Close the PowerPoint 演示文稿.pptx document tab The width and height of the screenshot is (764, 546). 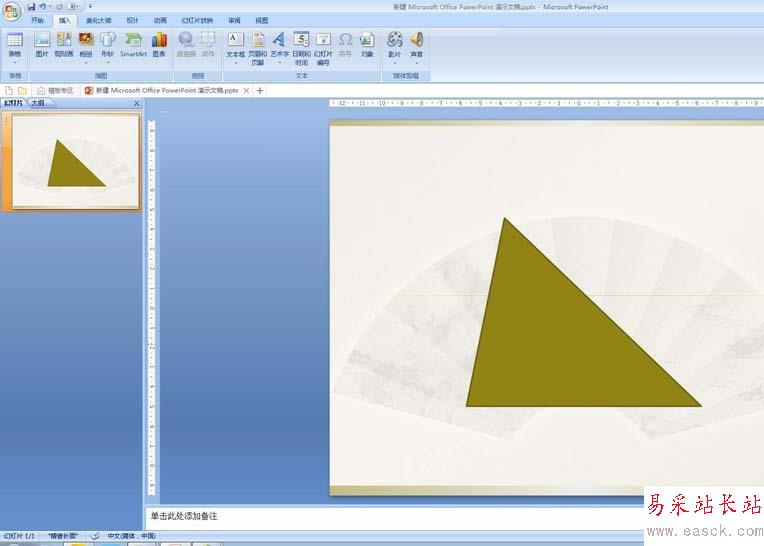(x=246, y=91)
